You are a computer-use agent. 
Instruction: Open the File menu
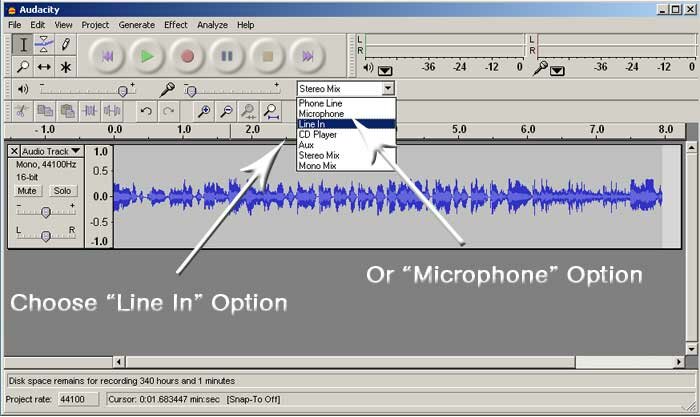tap(14, 25)
